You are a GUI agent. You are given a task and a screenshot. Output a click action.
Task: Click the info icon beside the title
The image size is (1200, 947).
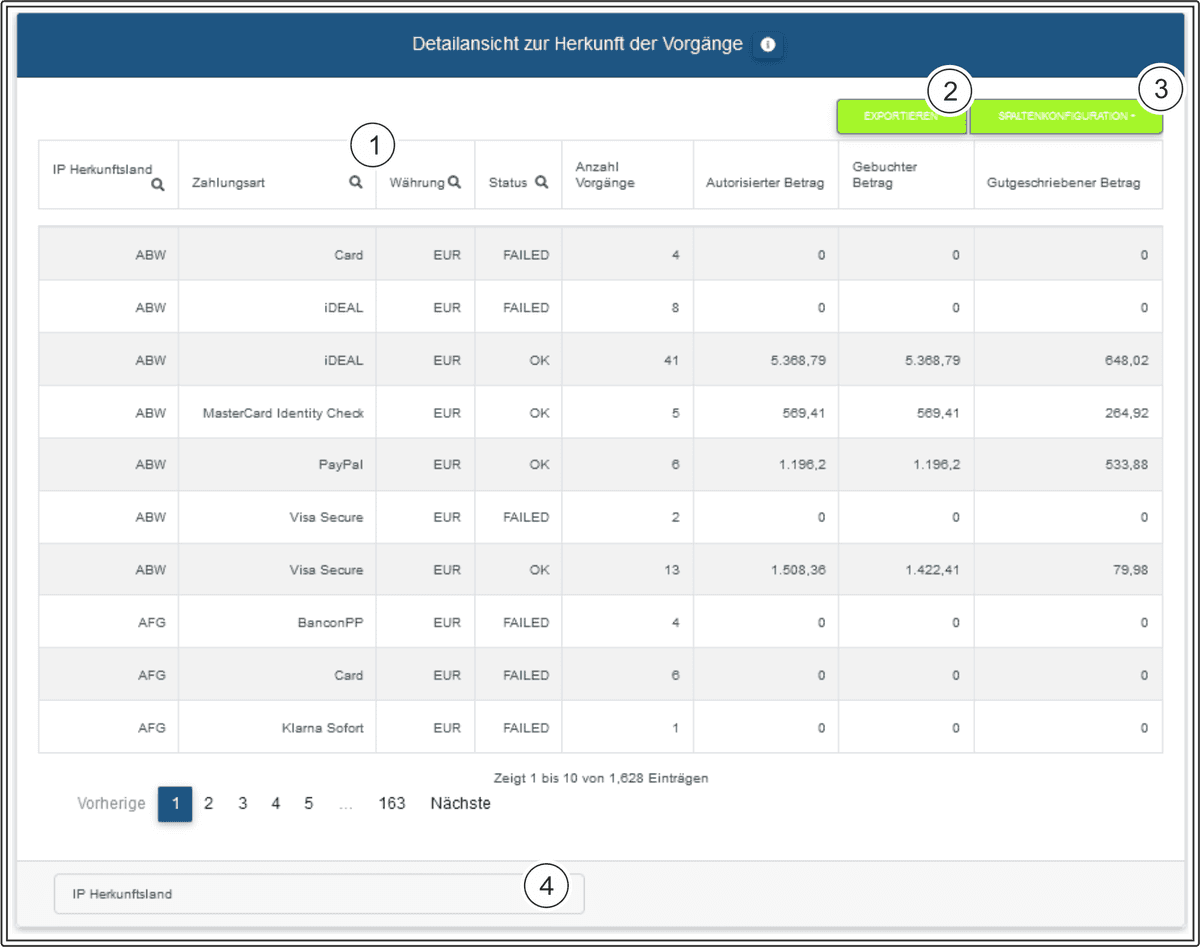coord(768,45)
